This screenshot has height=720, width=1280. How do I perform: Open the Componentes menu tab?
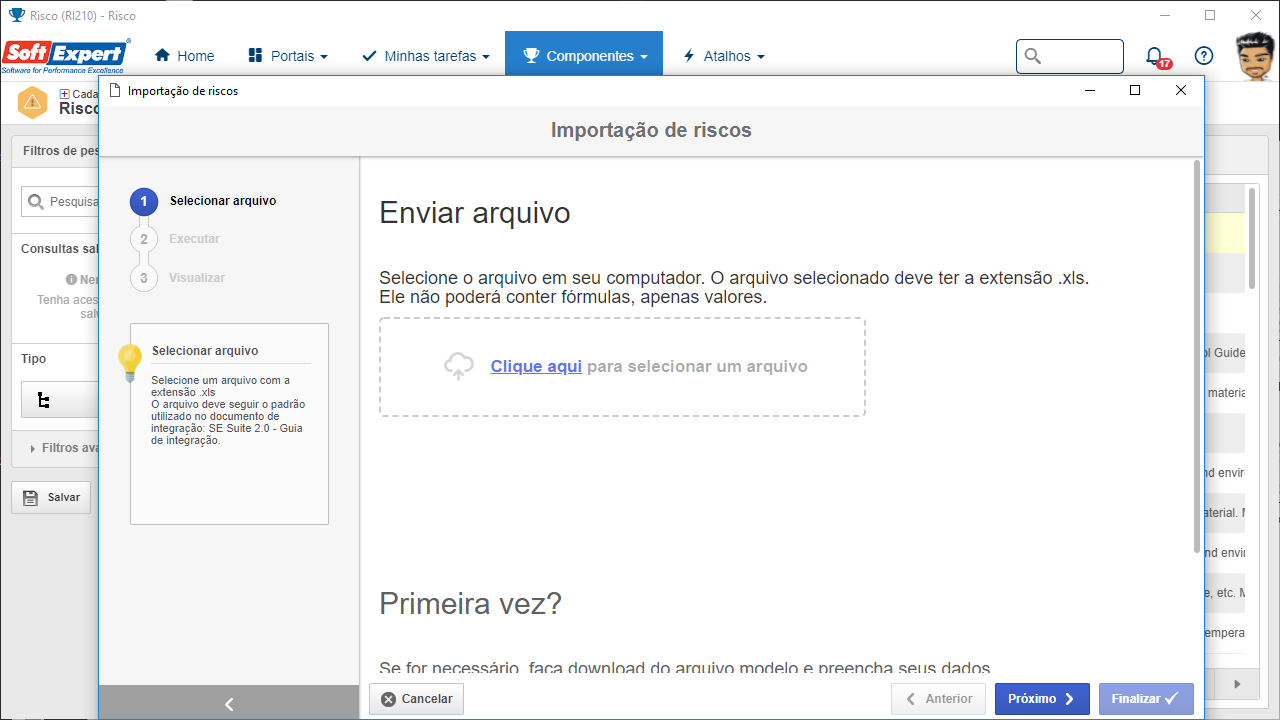(x=585, y=56)
